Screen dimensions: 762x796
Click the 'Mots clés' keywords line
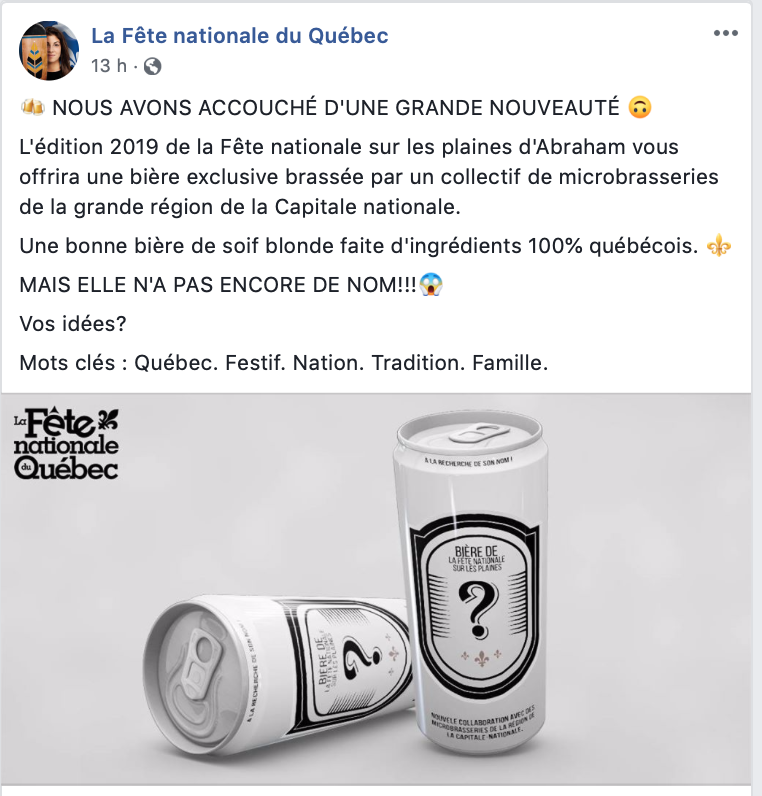(x=284, y=363)
